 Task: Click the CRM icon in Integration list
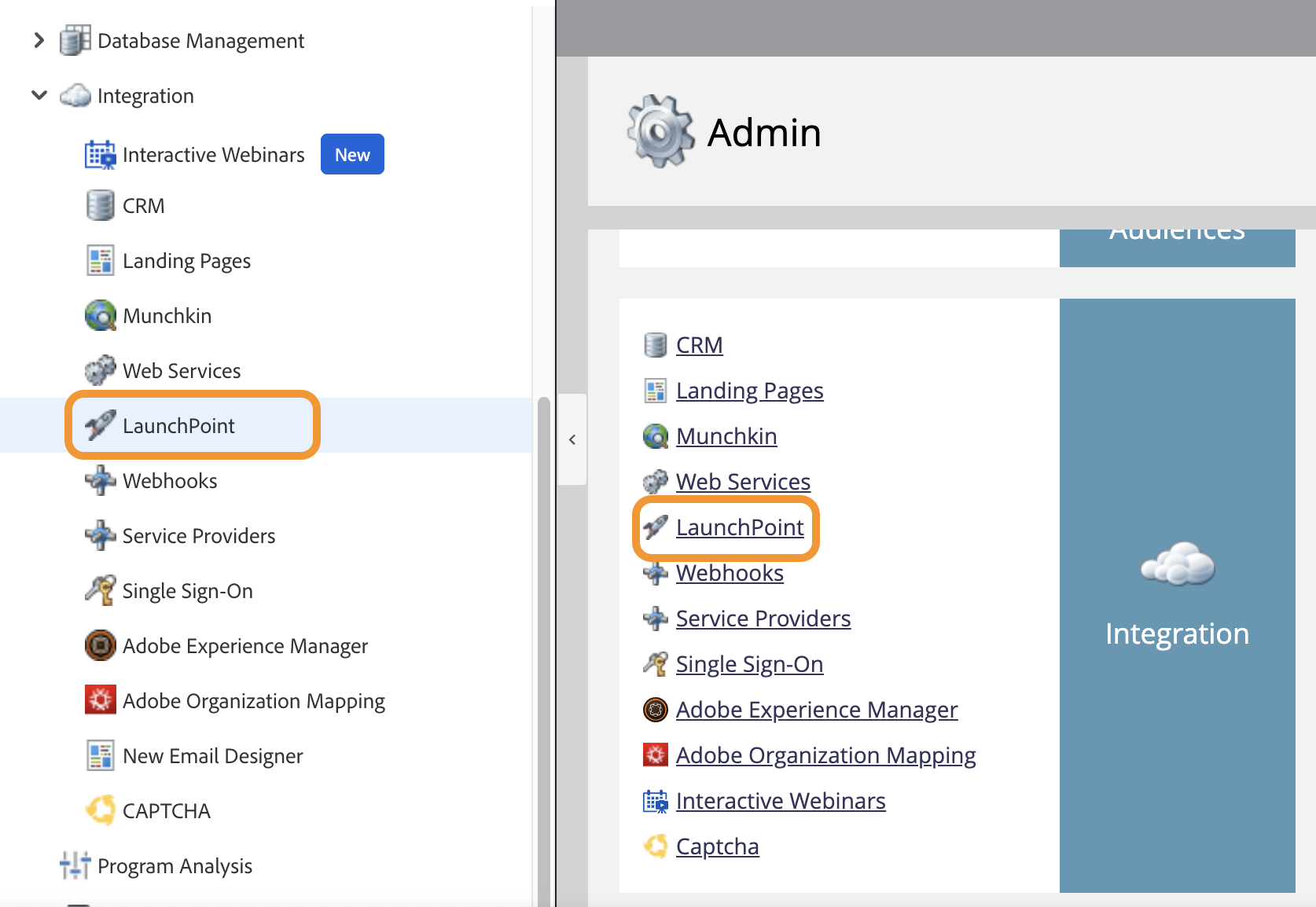pos(655,345)
